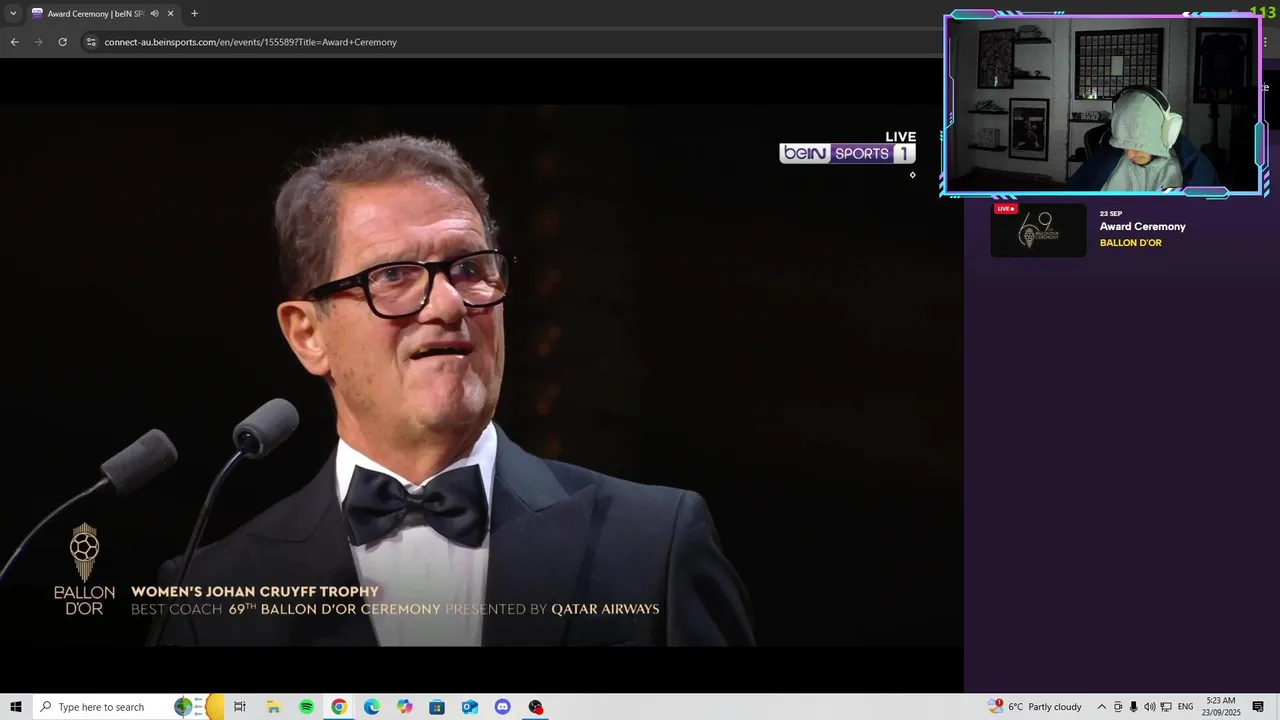The width and height of the screenshot is (1280, 720).
Task: View site information icon in address bar
Action: coord(91,42)
